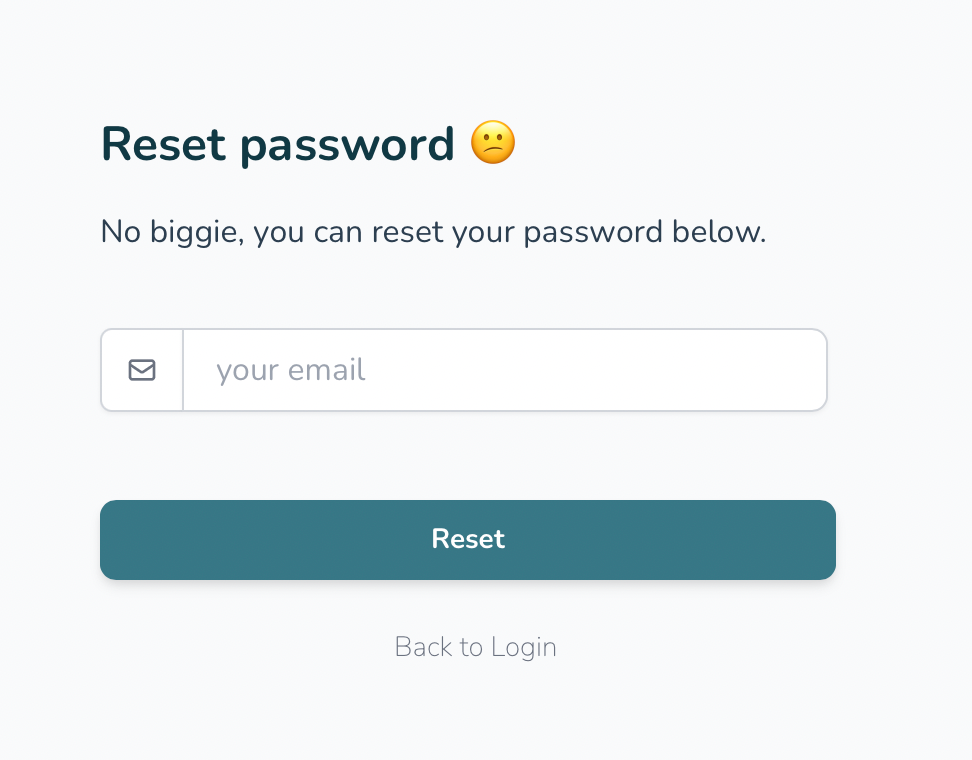The width and height of the screenshot is (972, 760).
Task: Click the confused face emoji
Action: 493,144
